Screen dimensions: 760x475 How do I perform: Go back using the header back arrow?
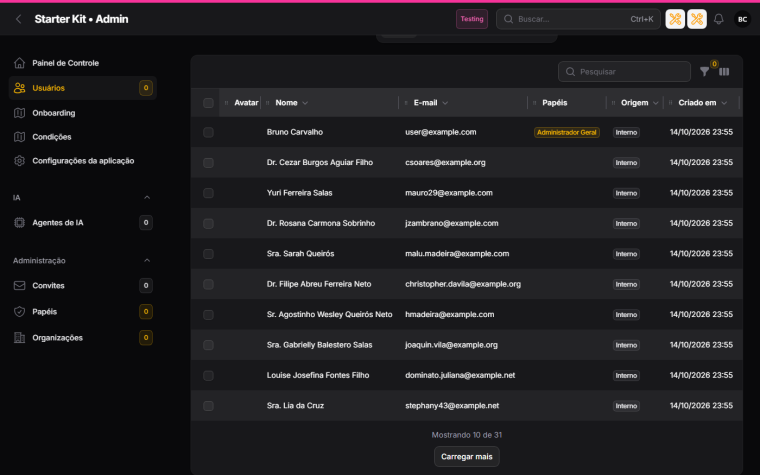coord(18,19)
